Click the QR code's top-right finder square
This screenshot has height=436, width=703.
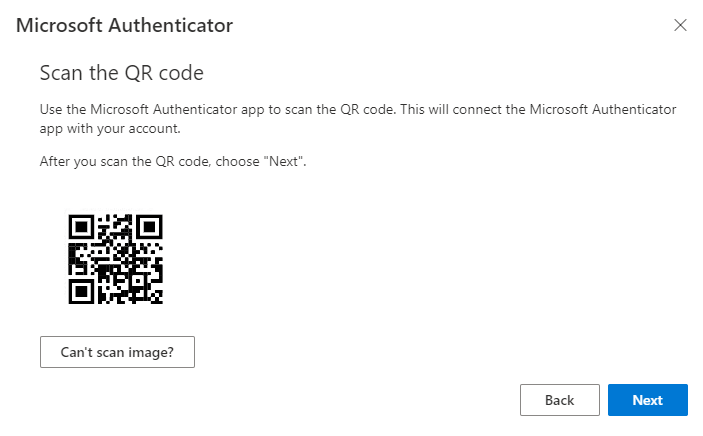pos(148,227)
